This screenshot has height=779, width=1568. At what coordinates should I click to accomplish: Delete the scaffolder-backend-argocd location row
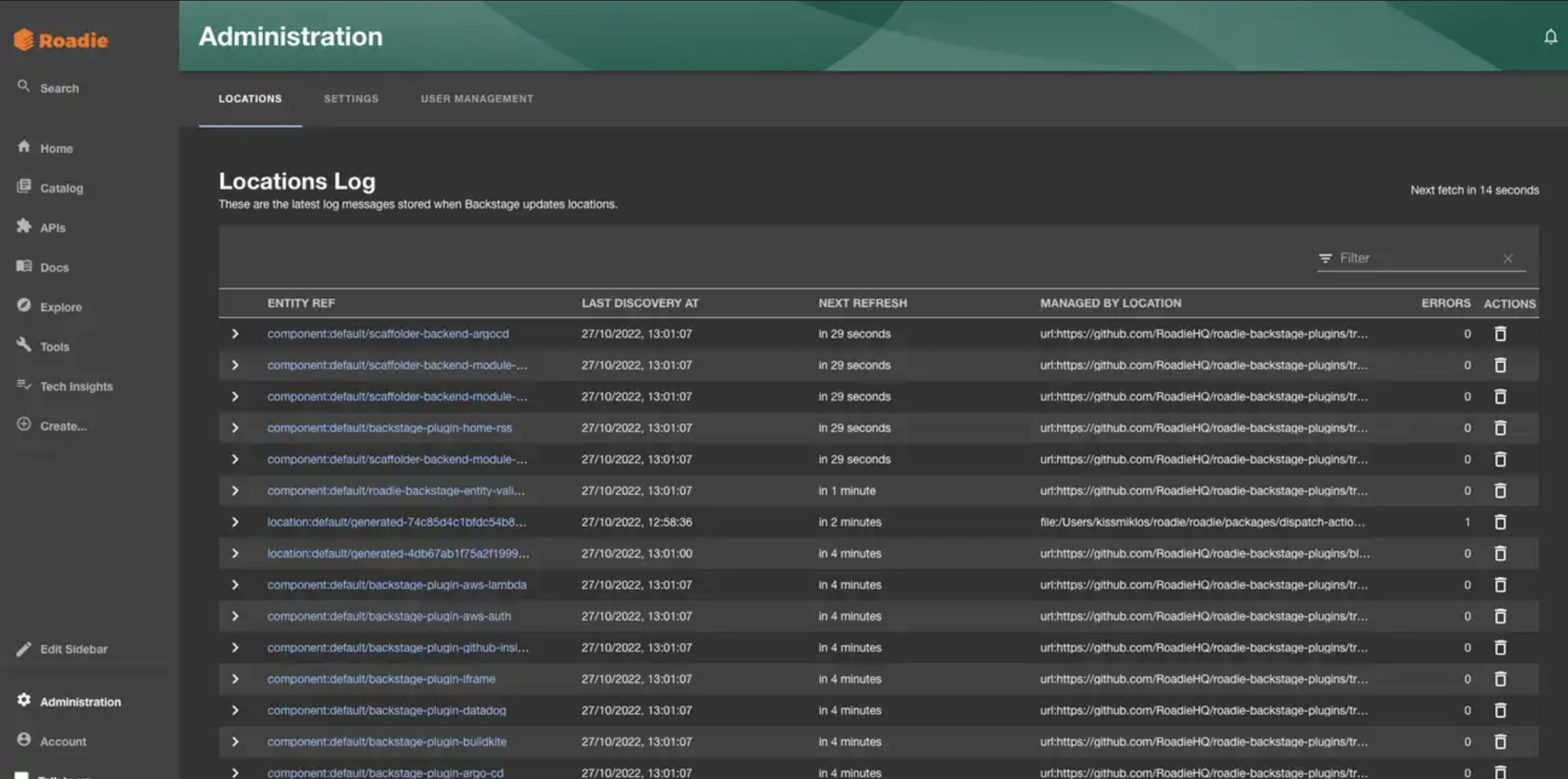[1500, 334]
